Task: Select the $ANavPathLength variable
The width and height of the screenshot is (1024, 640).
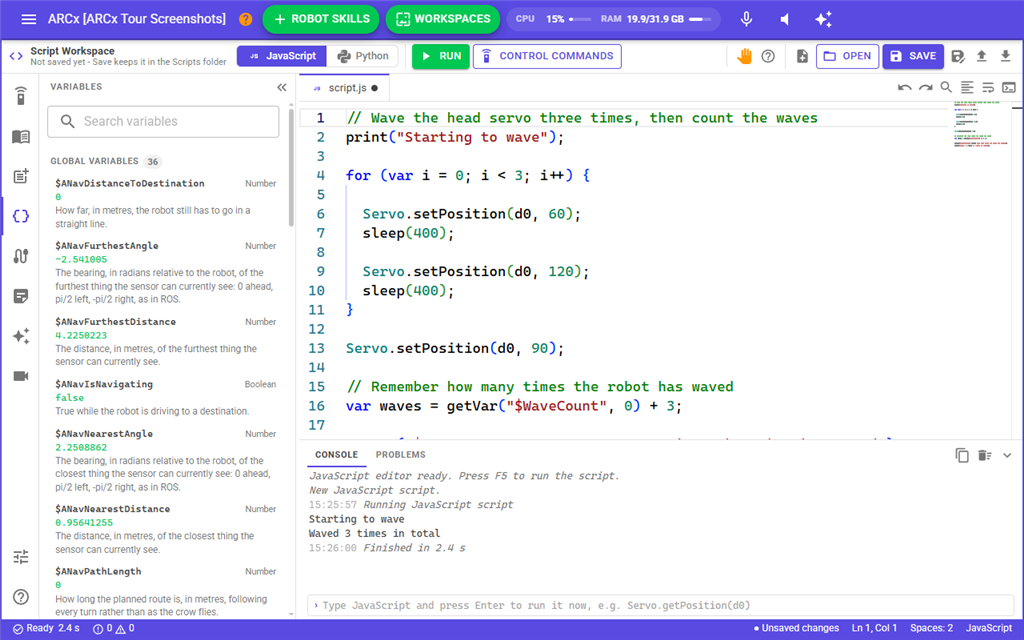Action: pos(166,591)
